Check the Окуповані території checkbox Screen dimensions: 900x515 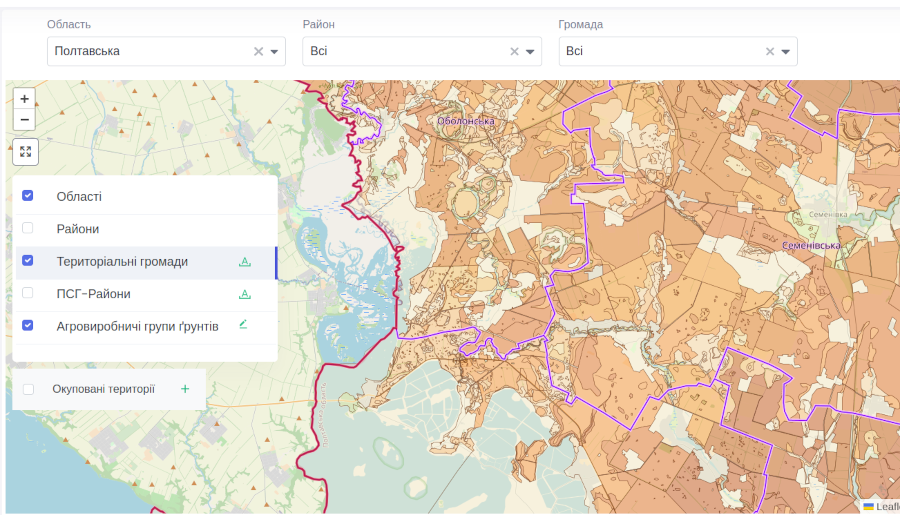point(28,389)
